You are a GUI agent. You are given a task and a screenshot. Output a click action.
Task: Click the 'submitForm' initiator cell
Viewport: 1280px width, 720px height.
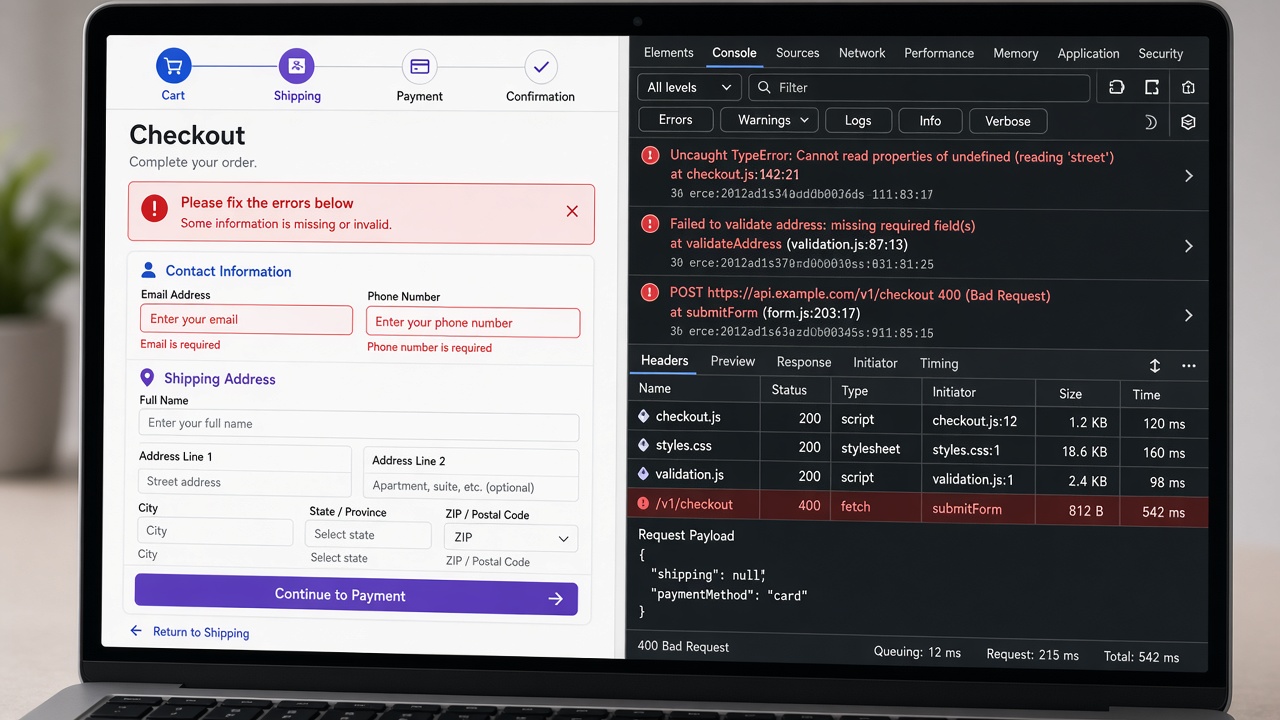tap(966, 509)
